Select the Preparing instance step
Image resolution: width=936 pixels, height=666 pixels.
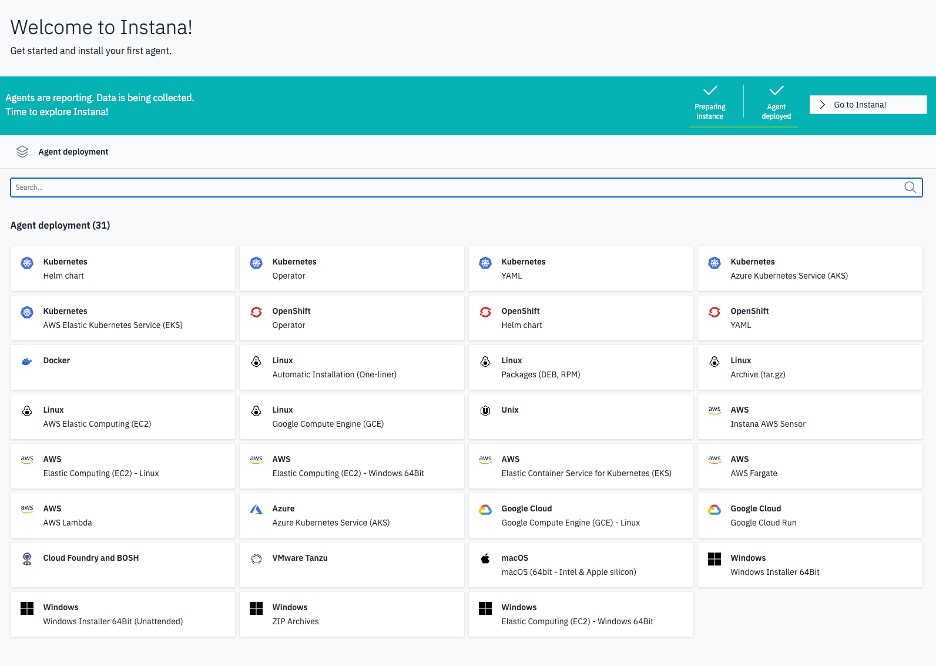(x=710, y=103)
